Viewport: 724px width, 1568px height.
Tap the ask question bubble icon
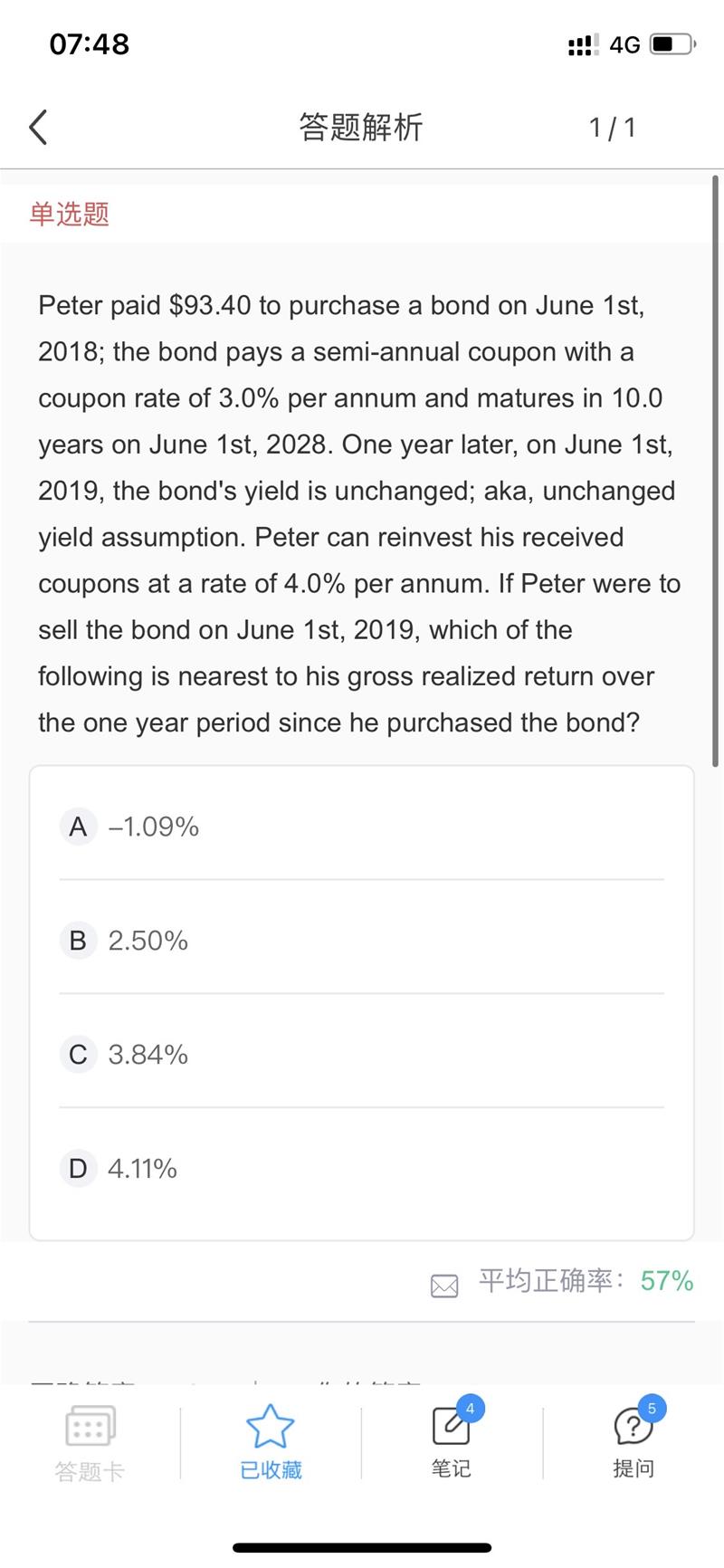pyautogui.click(x=633, y=1426)
